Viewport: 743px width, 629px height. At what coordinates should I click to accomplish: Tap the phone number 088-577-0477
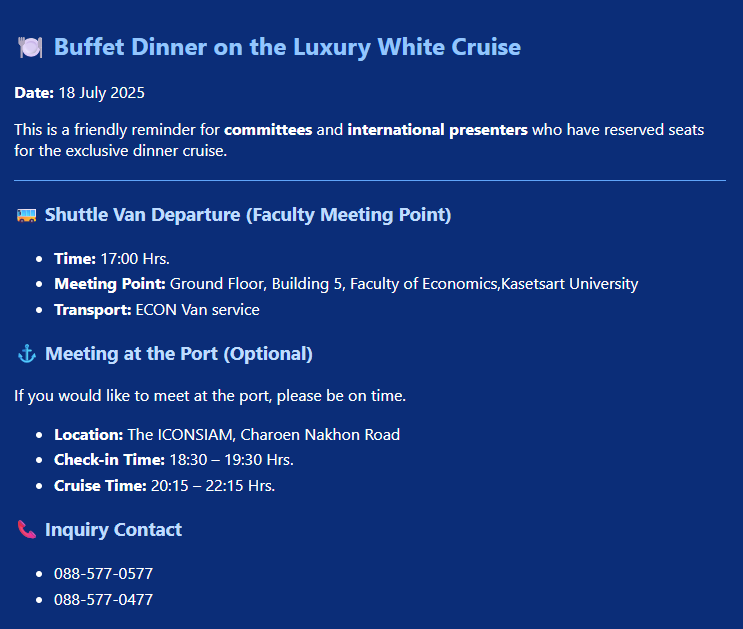click(103, 599)
